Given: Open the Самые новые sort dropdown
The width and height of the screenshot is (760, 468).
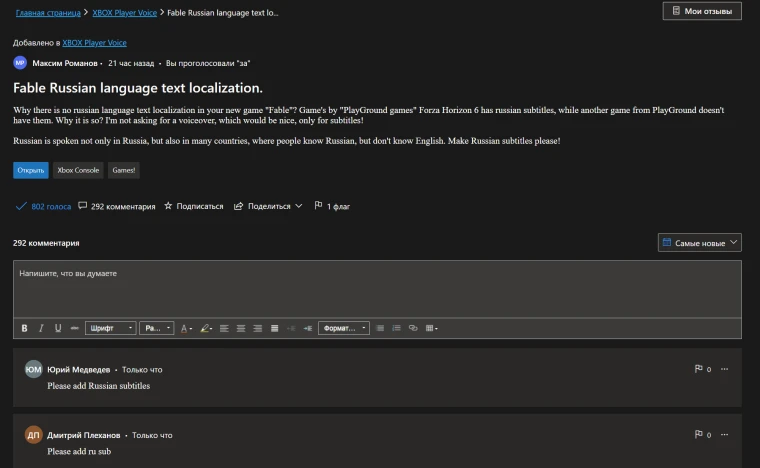Looking at the screenshot, I should coord(699,243).
